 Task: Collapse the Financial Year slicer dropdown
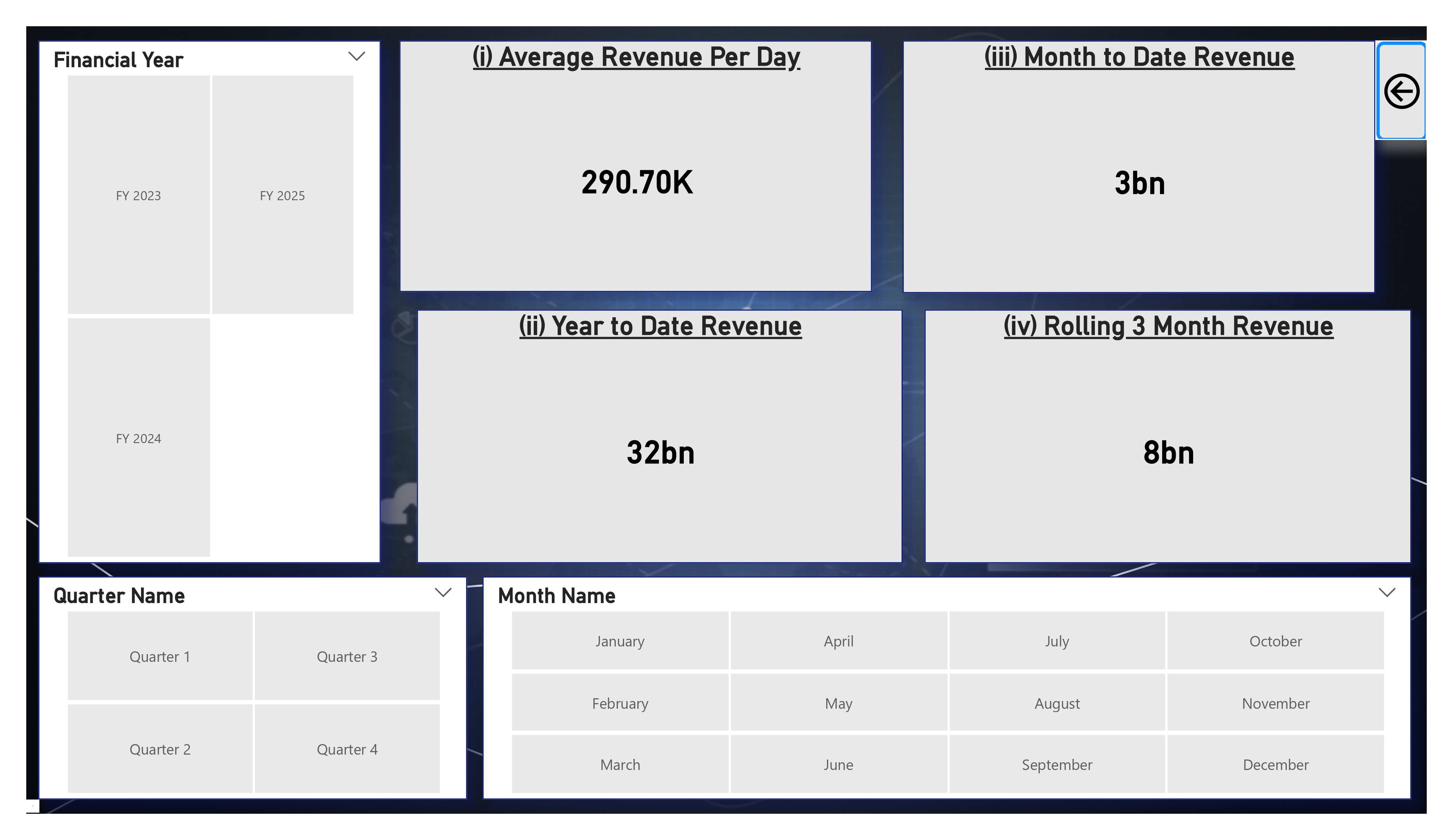[x=357, y=56]
